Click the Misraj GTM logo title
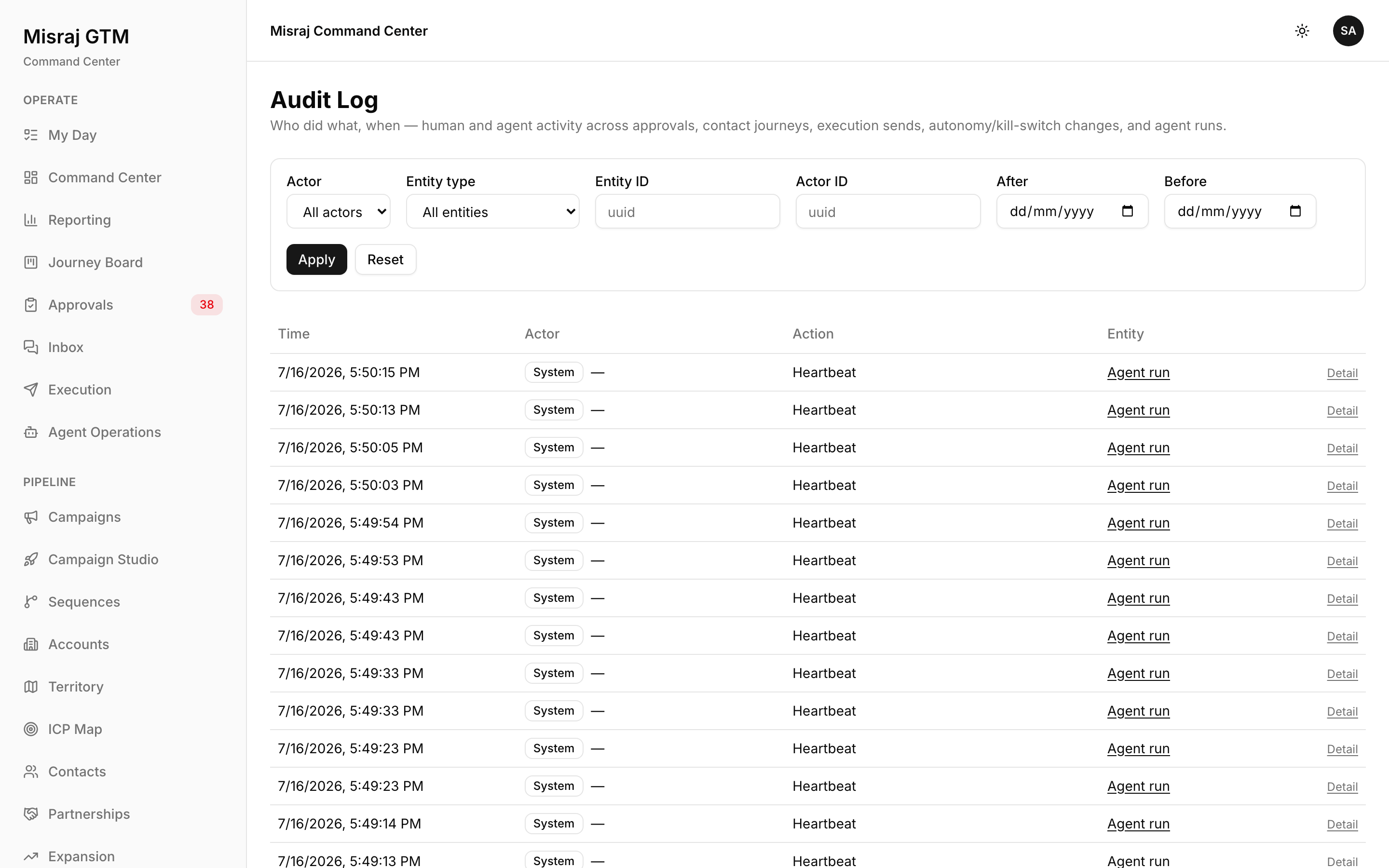The width and height of the screenshot is (1389, 868). pos(76,37)
